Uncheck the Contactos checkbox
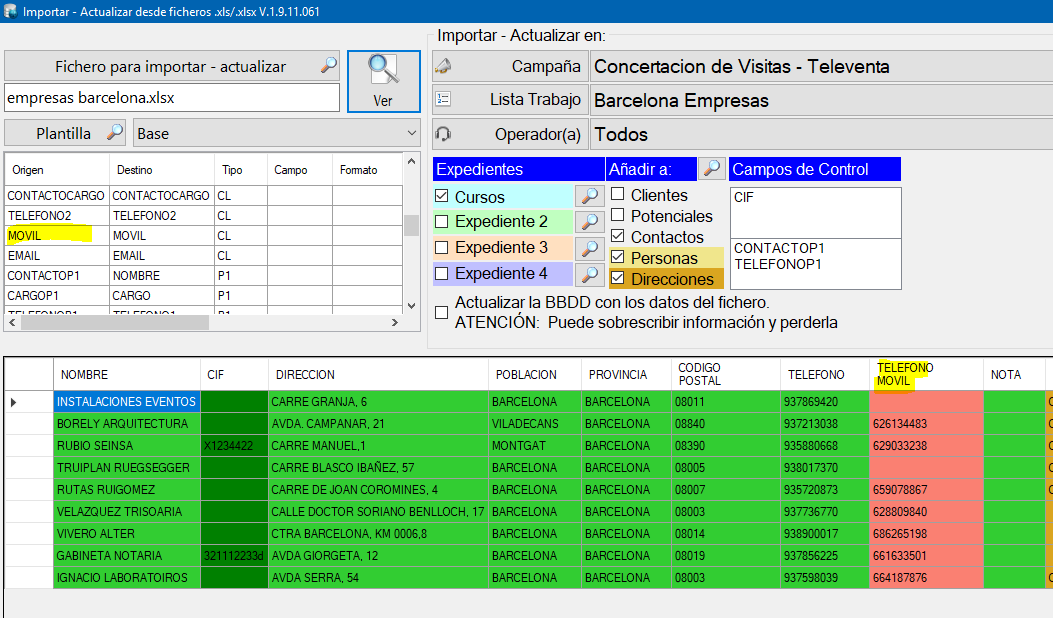The image size is (1053, 618). click(618, 236)
